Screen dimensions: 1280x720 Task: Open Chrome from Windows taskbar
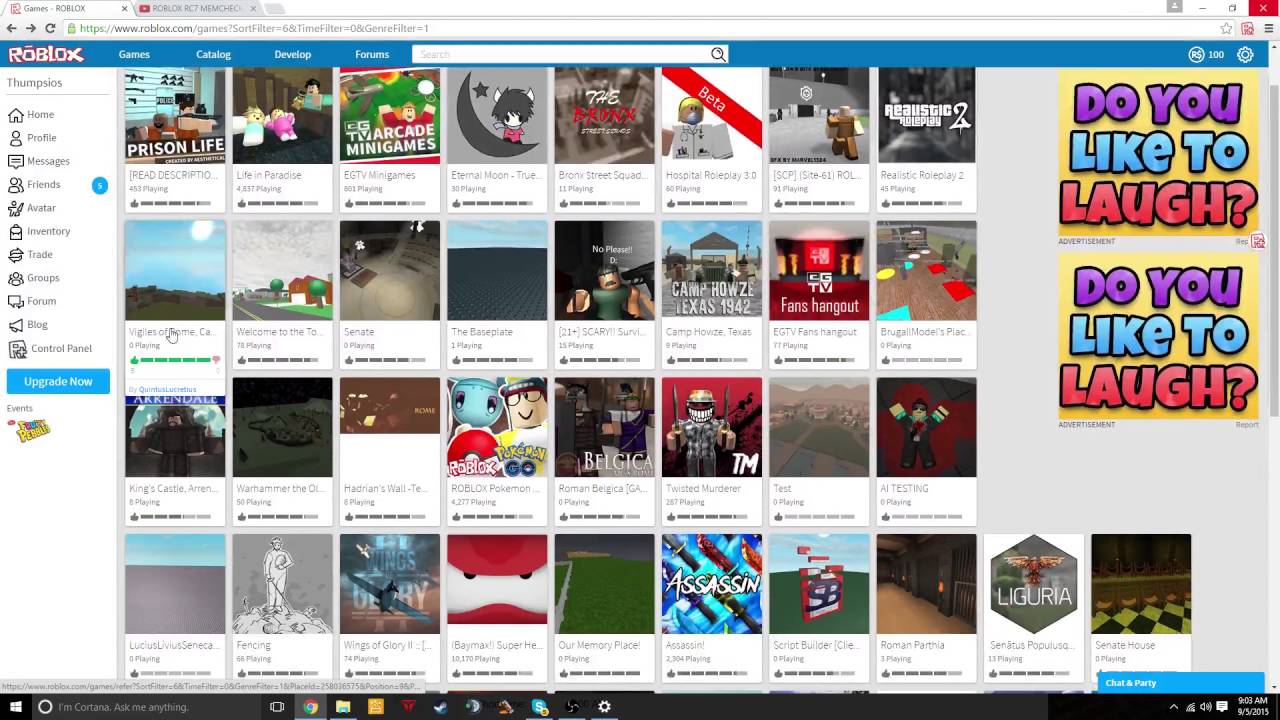(x=311, y=706)
